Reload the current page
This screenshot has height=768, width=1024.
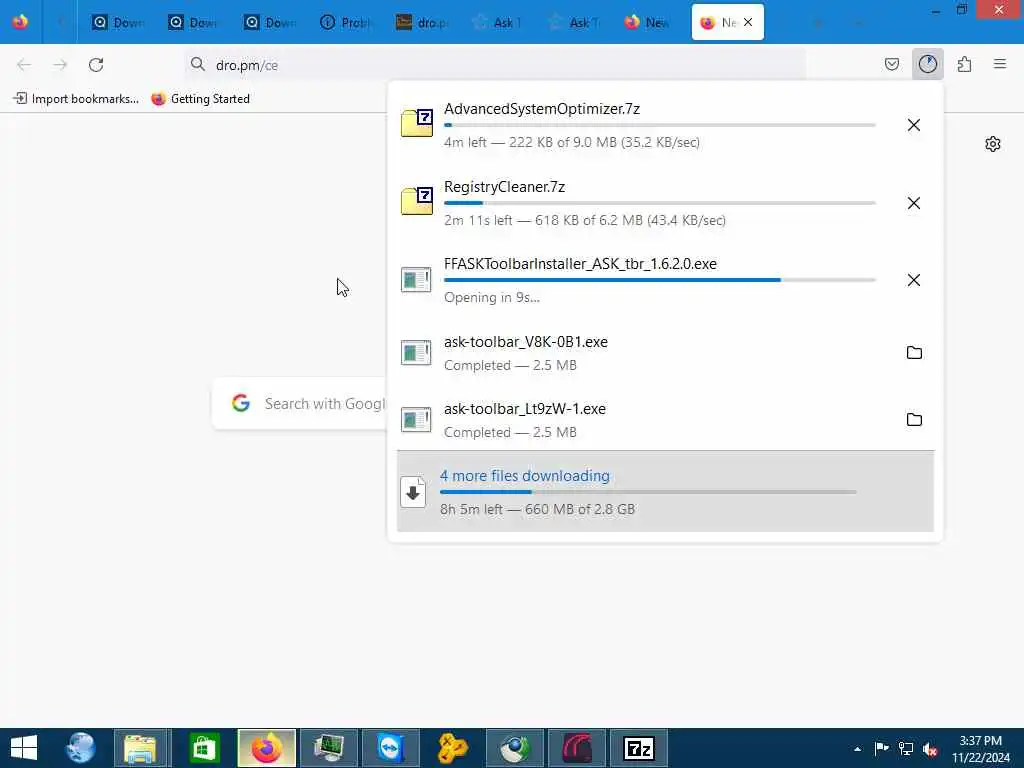(96, 65)
